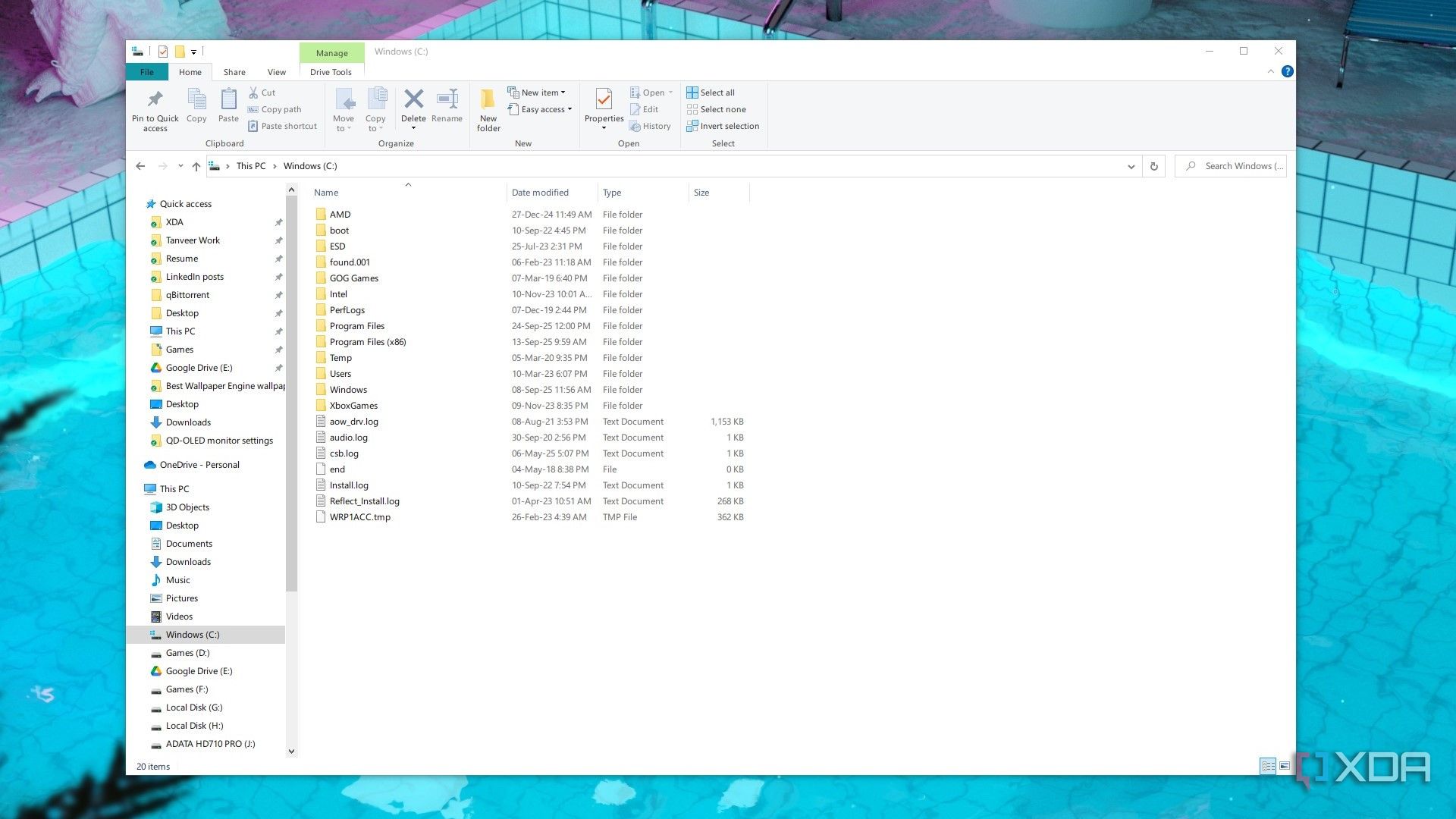Click Pin to Quick access icon
The image size is (1456, 819).
[155, 99]
